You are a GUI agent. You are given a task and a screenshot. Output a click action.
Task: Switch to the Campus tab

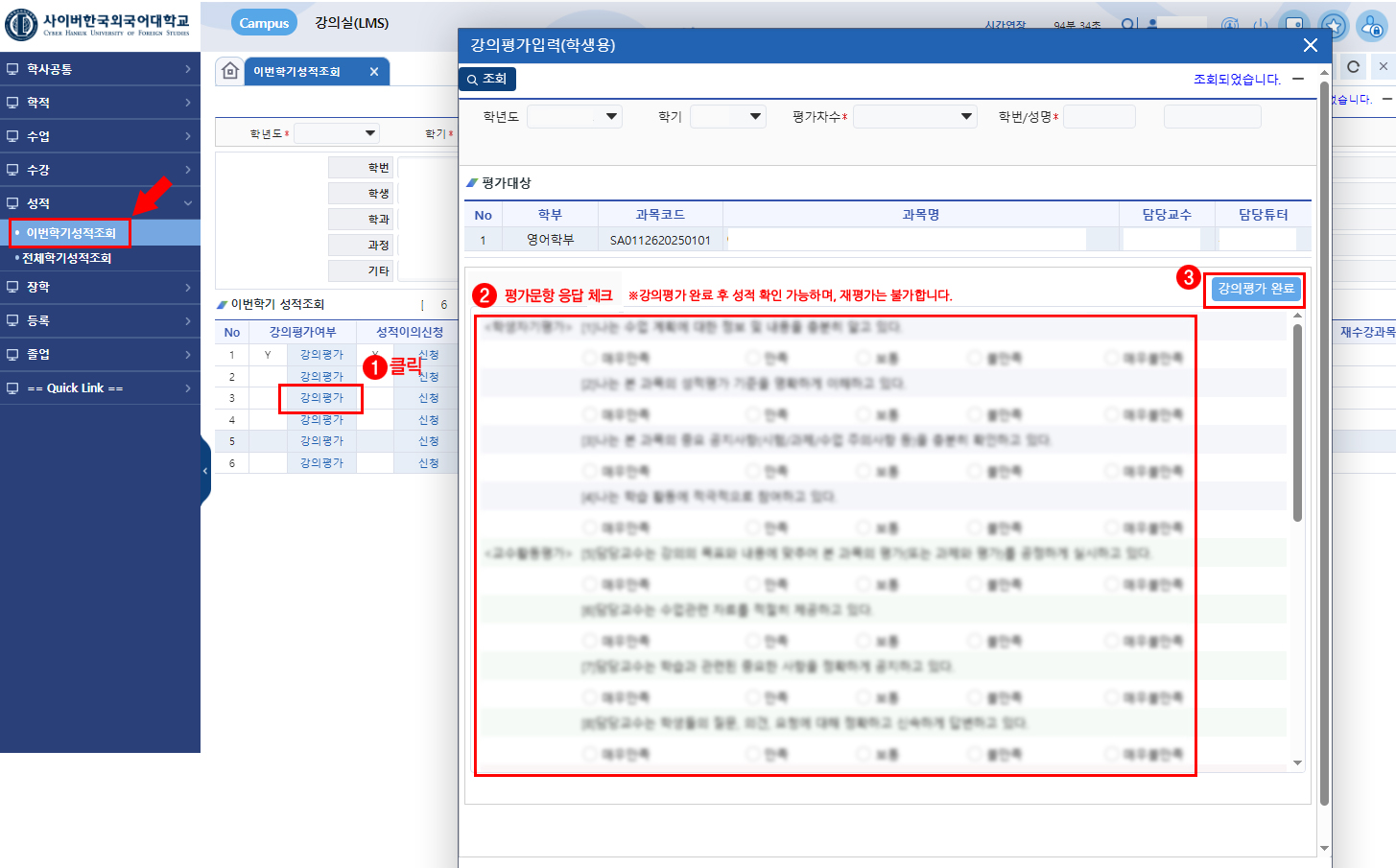click(x=264, y=23)
